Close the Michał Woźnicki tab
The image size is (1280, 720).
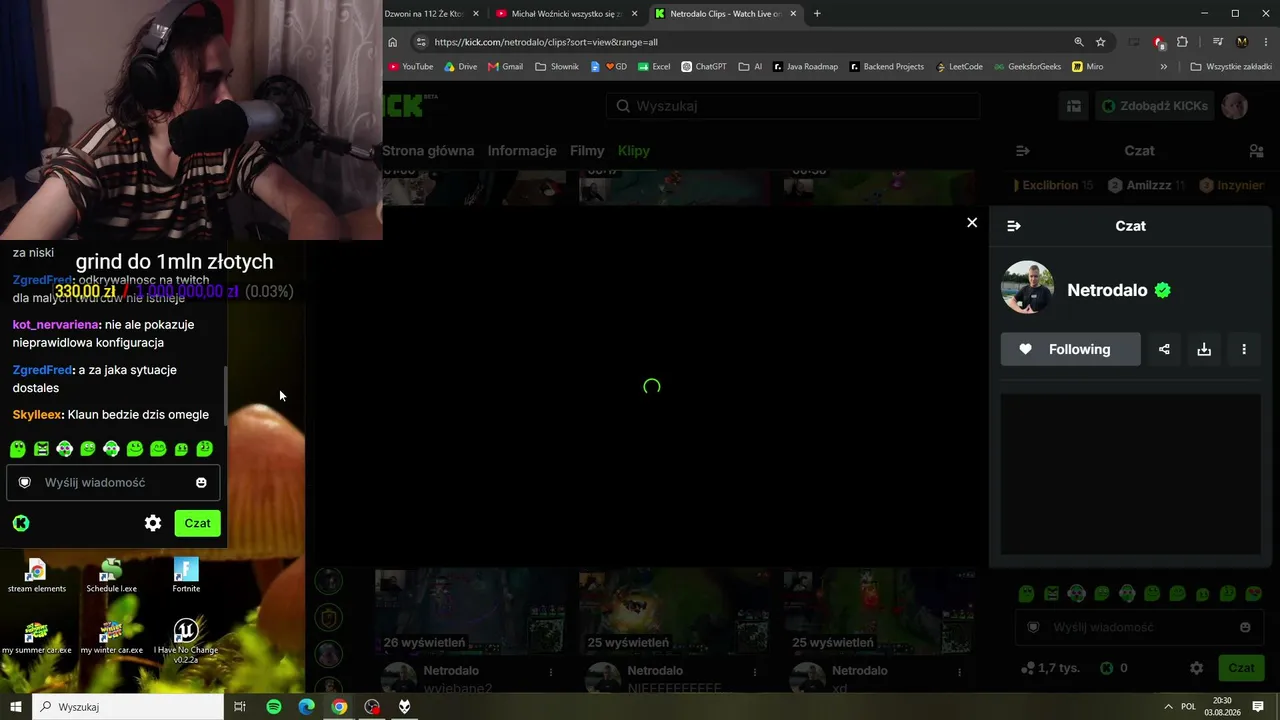(634, 14)
